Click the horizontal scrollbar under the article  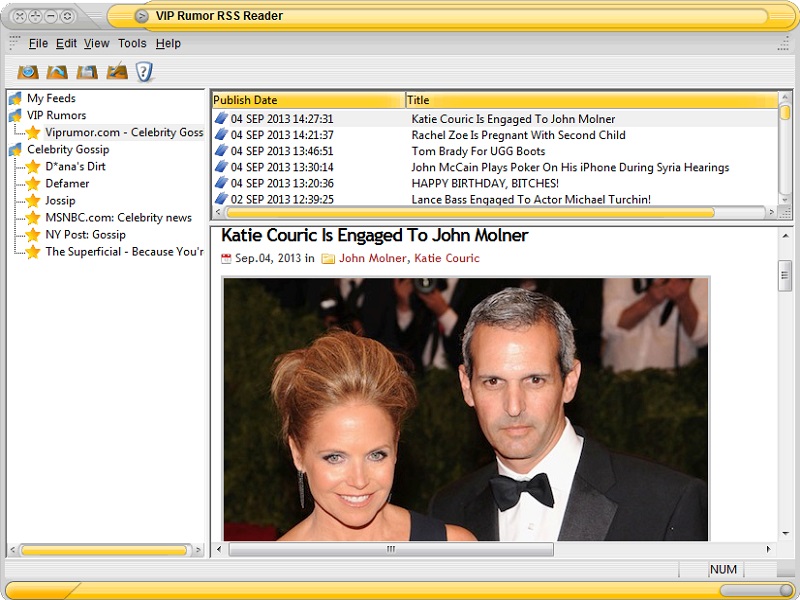point(390,549)
